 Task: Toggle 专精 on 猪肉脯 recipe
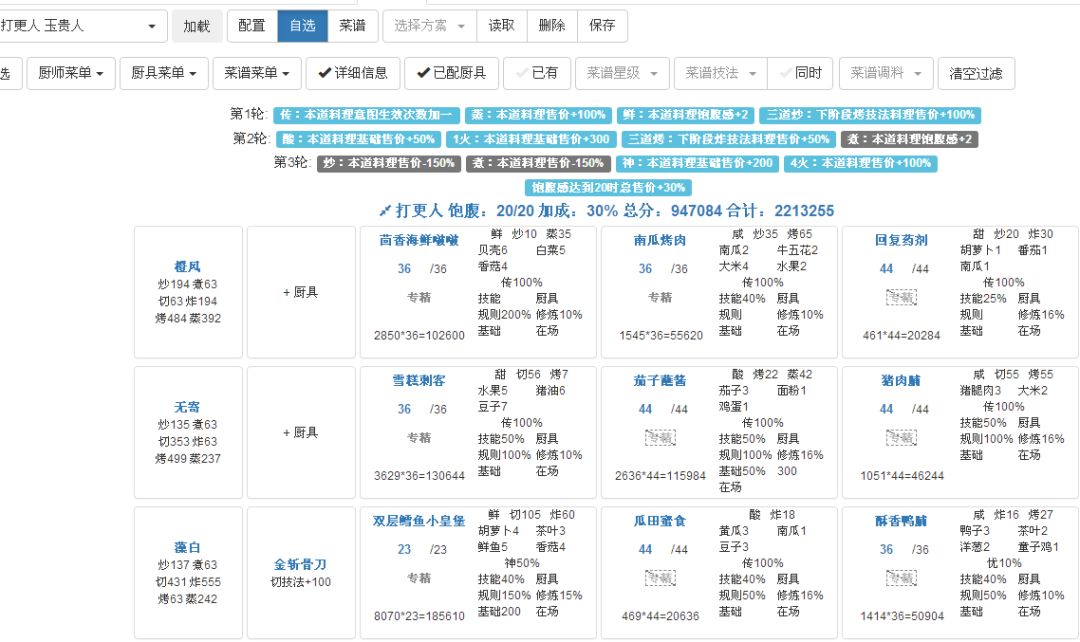coord(901,437)
